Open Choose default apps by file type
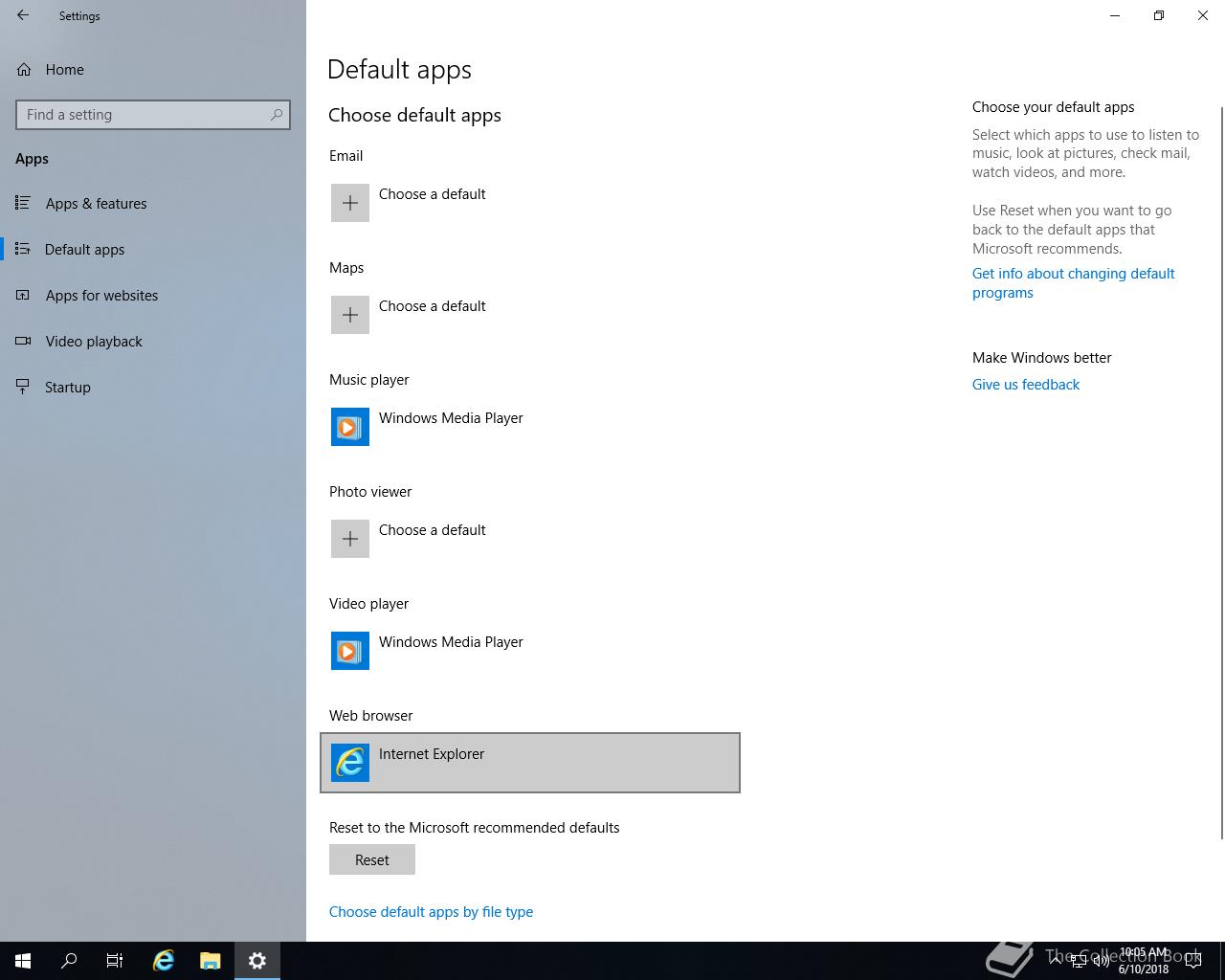 pos(431,912)
